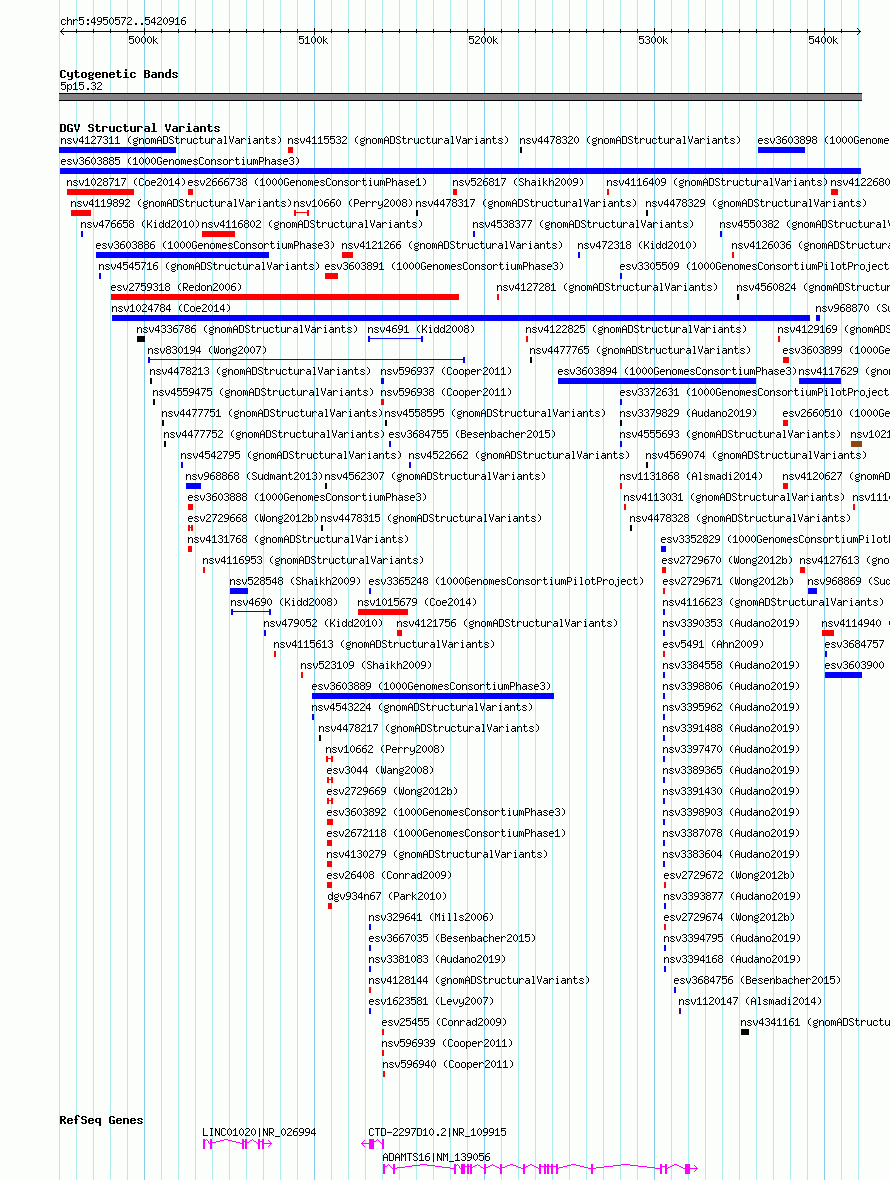Screen dimensions: 890x1180
Task: Click esv26408 (Conrad2009) label
Action: [x=388, y=875]
